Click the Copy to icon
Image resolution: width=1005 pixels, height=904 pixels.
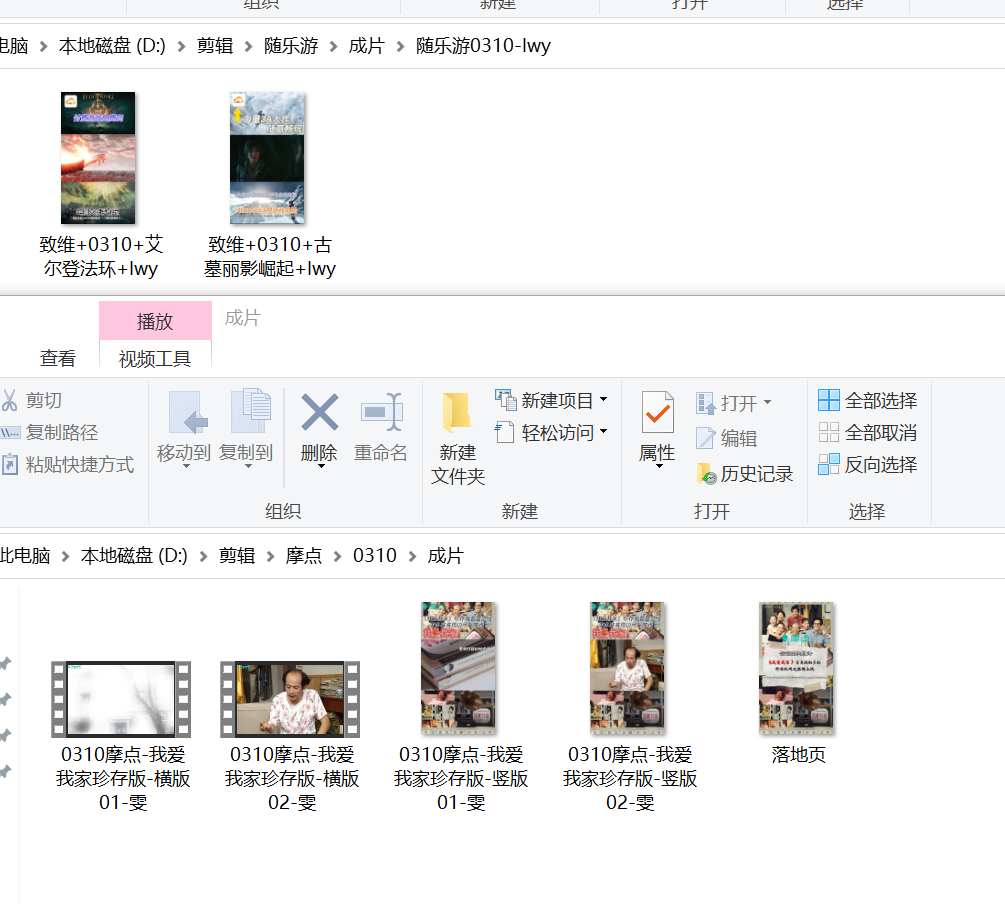click(x=251, y=412)
